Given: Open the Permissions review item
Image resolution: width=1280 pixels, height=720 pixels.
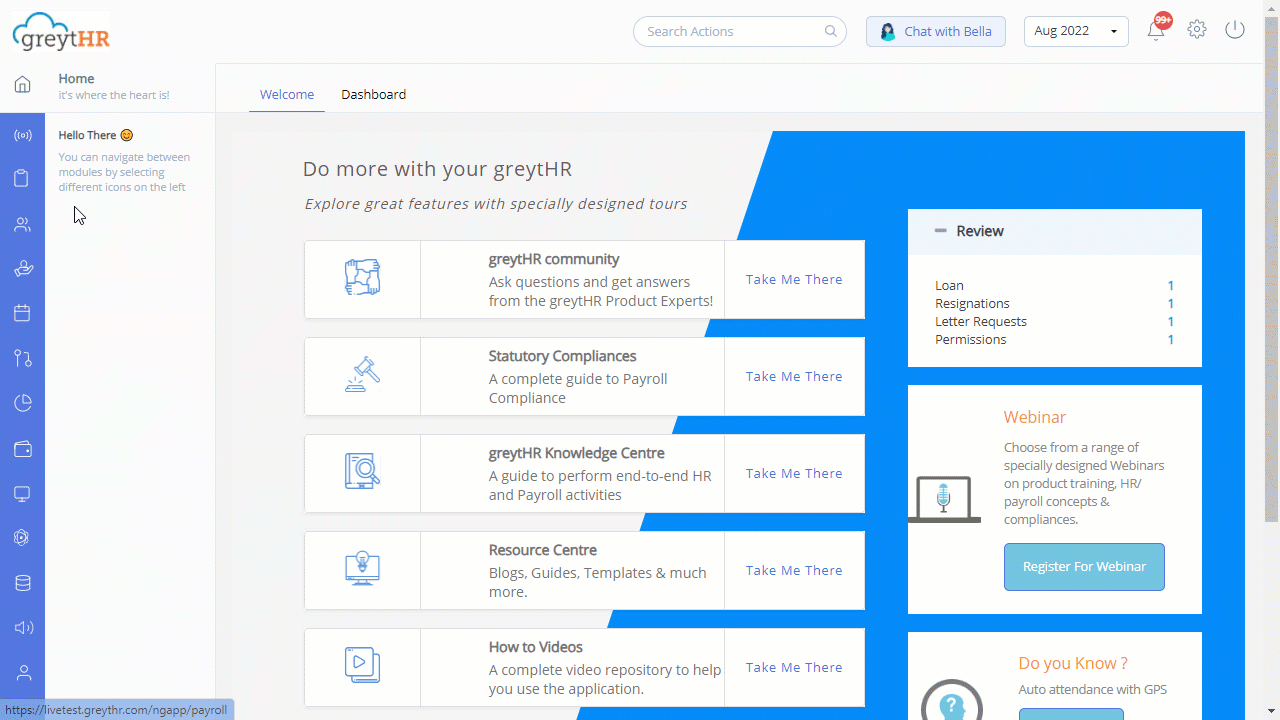Looking at the screenshot, I should click(x=971, y=339).
